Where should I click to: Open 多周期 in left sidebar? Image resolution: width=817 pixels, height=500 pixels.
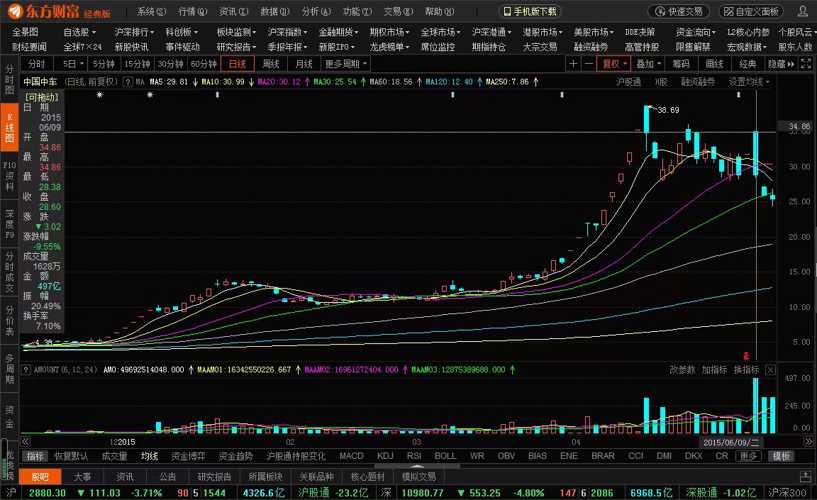point(9,368)
